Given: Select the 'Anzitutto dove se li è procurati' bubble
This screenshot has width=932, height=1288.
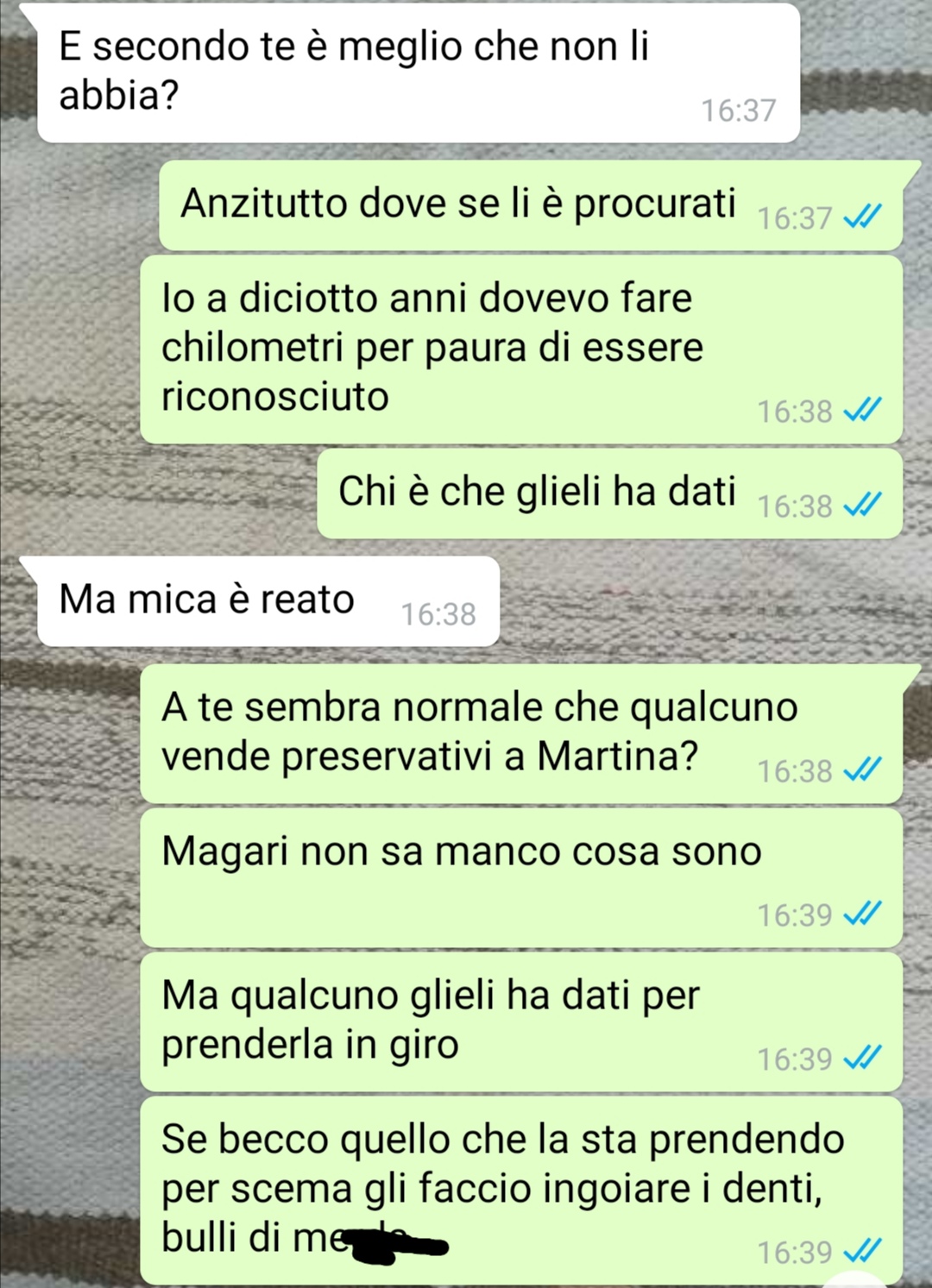Looking at the screenshot, I should (x=530, y=205).
